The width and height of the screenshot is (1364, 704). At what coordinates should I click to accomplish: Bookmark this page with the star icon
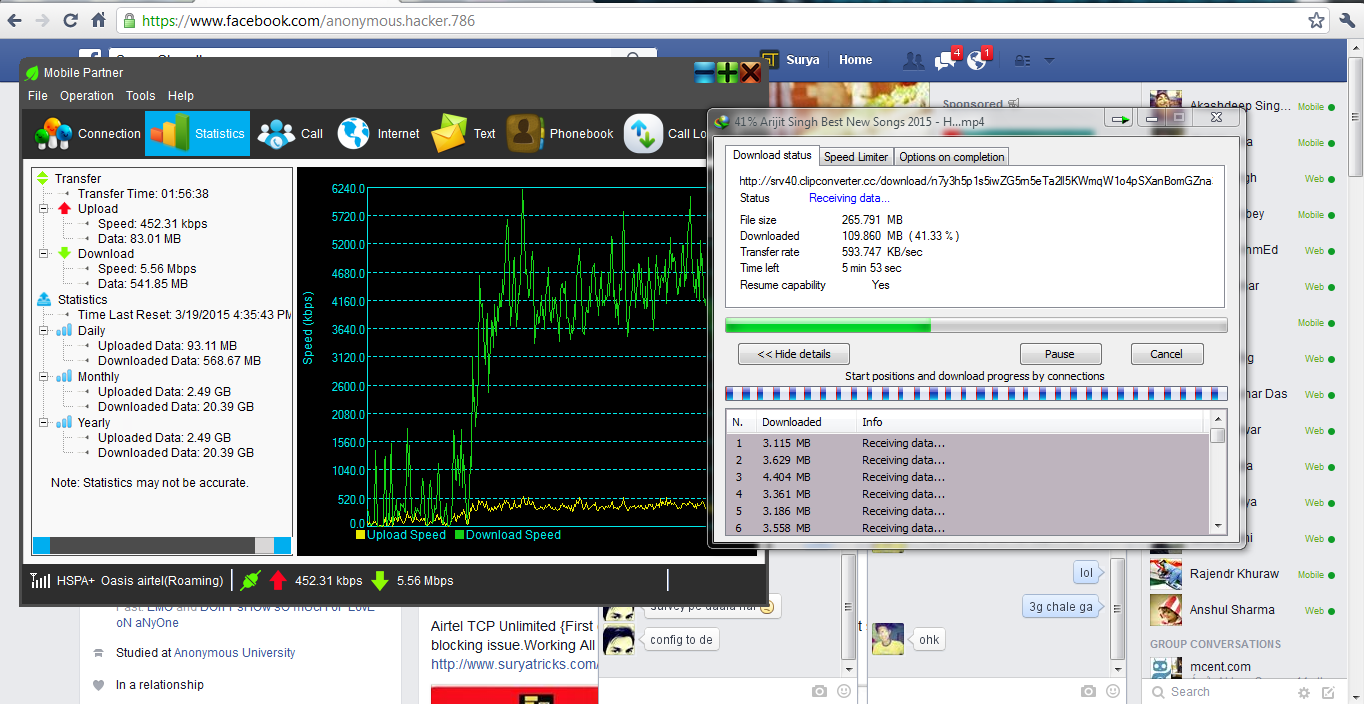point(1317,20)
